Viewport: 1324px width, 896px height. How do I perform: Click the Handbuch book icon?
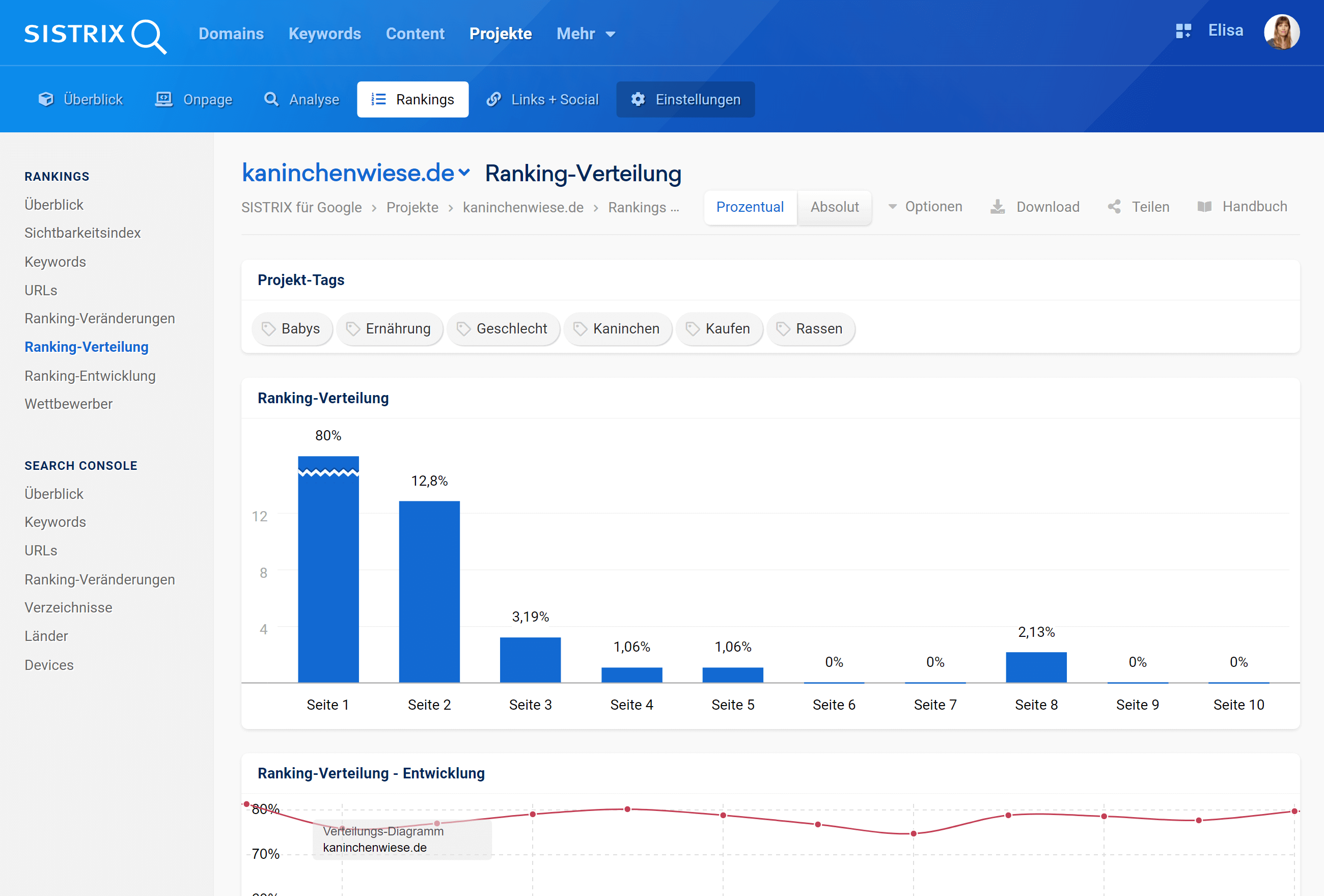click(1204, 207)
